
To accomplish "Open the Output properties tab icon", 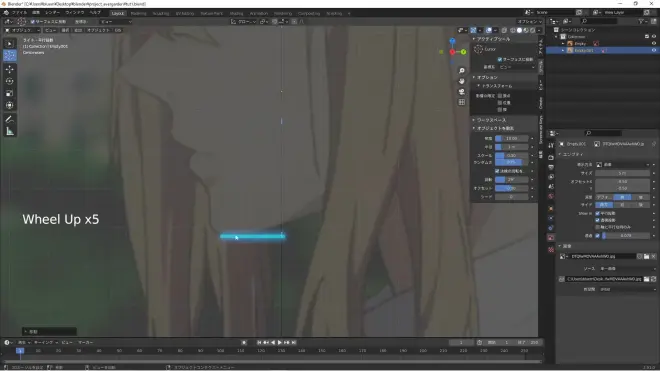I will click(551, 167).
